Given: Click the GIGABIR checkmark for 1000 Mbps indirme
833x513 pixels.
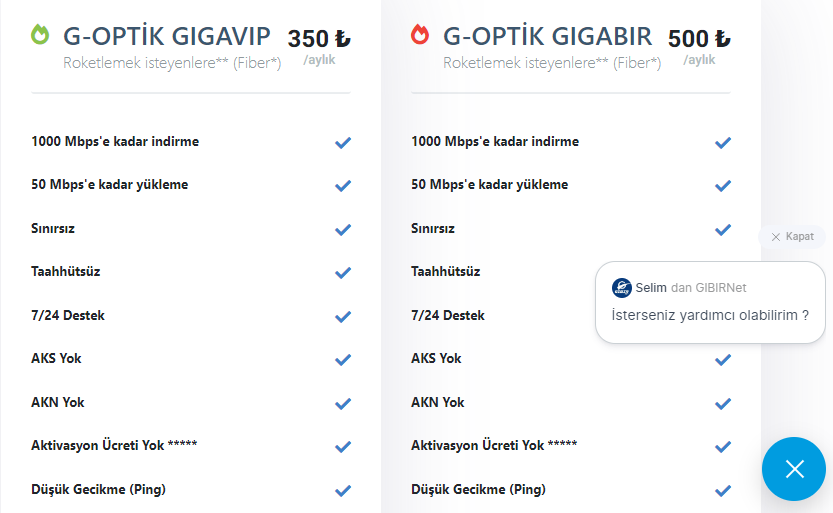Looking at the screenshot, I should [x=723, y=142].
